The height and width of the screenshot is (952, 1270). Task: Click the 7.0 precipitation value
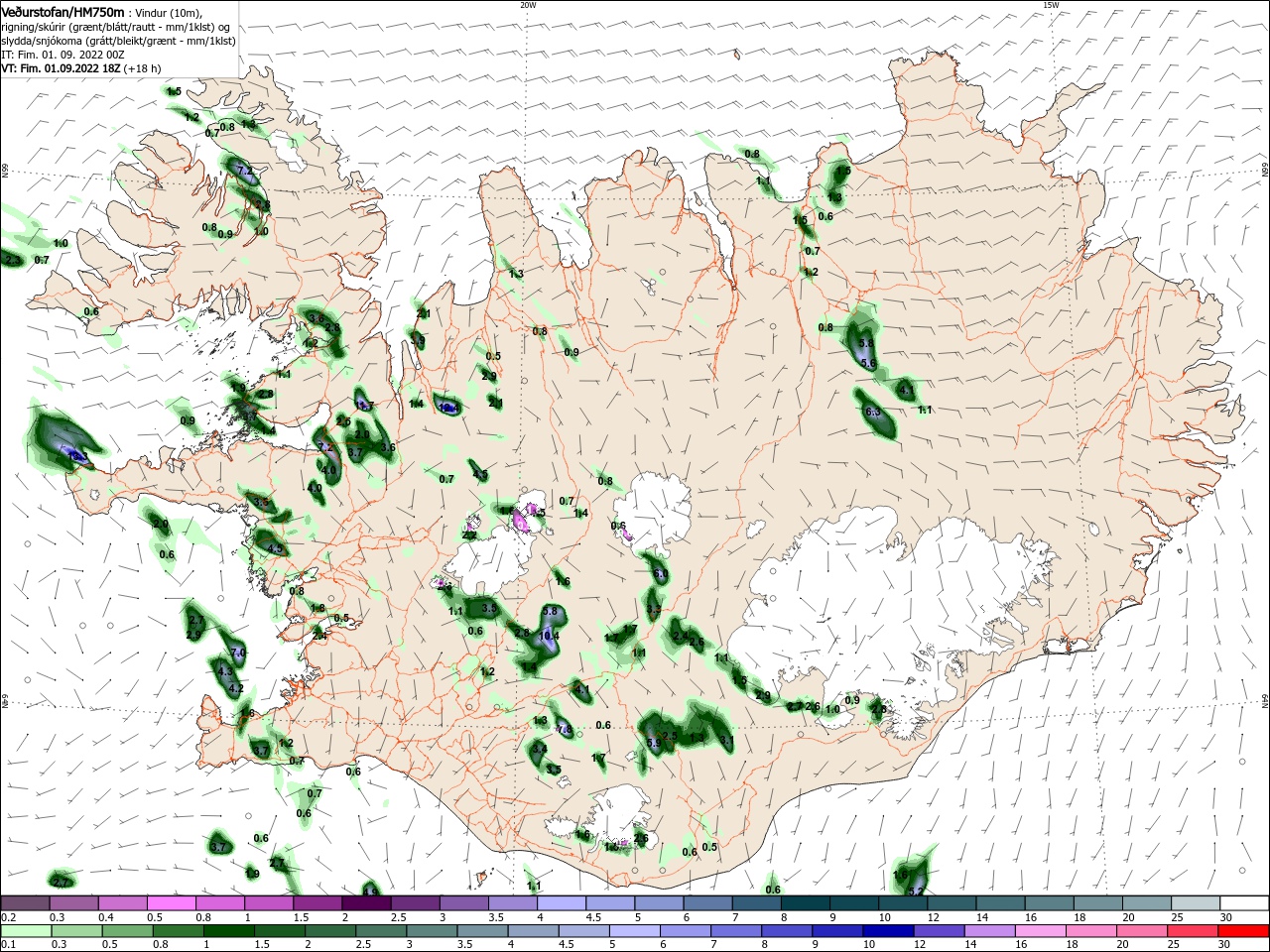click(x=238, y=653)
